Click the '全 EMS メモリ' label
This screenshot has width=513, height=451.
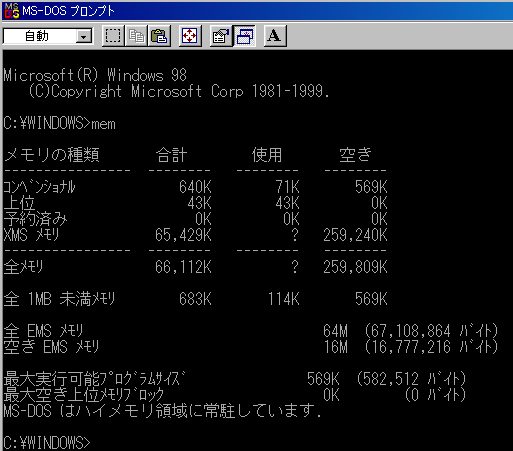click(x=43, y=331)
